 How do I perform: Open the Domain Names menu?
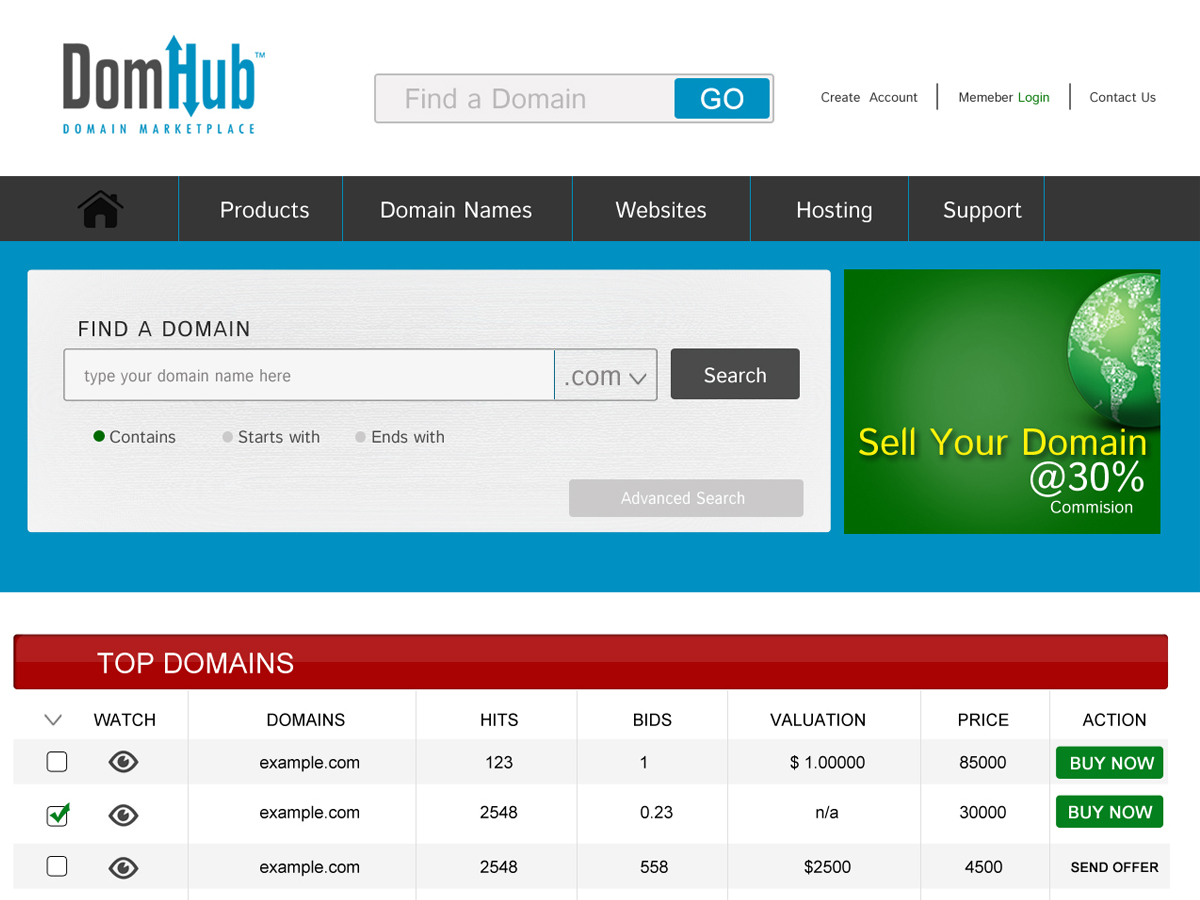(x=456, y=210)
